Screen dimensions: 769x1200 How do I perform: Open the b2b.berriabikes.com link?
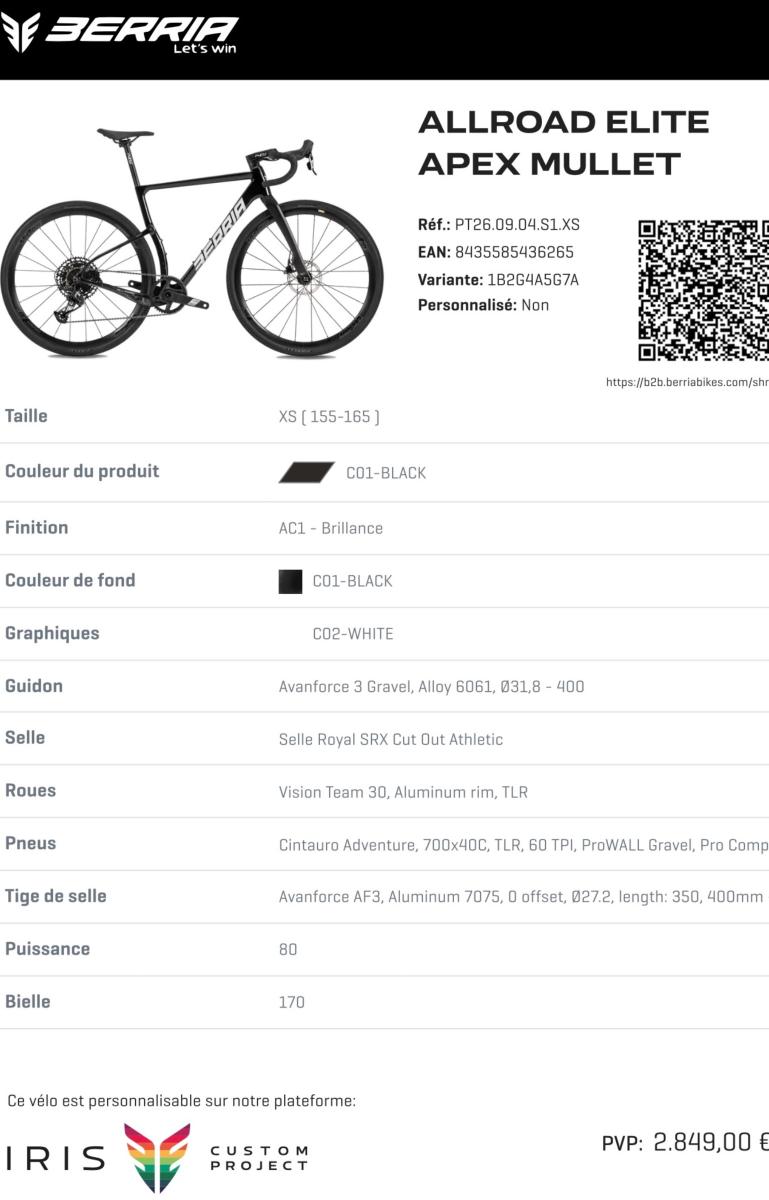(687, 382)
